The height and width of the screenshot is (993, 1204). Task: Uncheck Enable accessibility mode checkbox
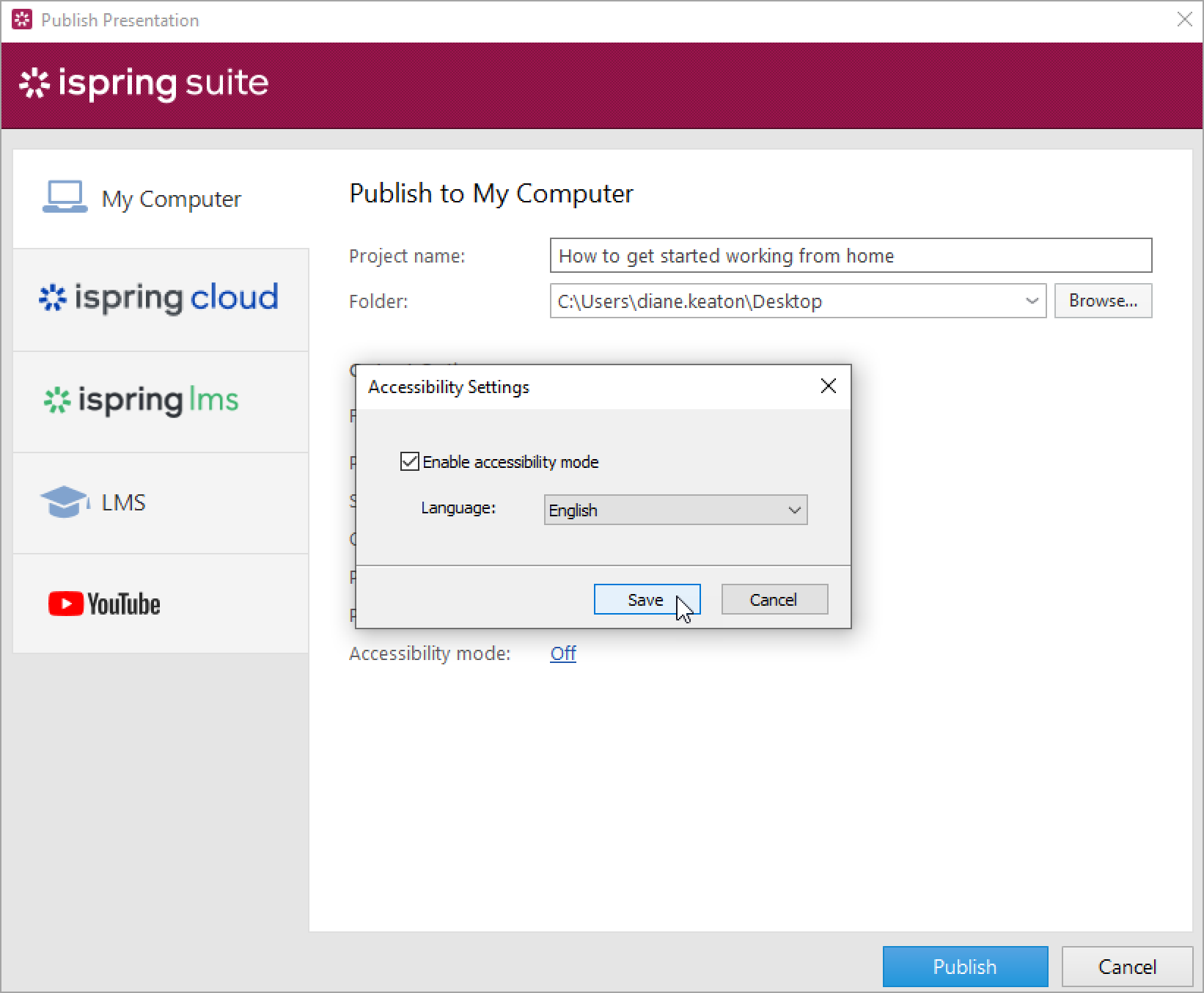(x=410, y=461)
